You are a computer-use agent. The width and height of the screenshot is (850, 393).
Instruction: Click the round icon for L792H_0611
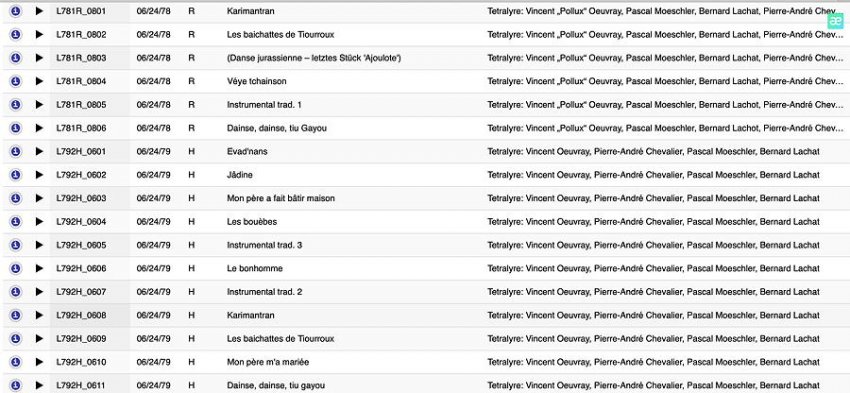point(16,385)
